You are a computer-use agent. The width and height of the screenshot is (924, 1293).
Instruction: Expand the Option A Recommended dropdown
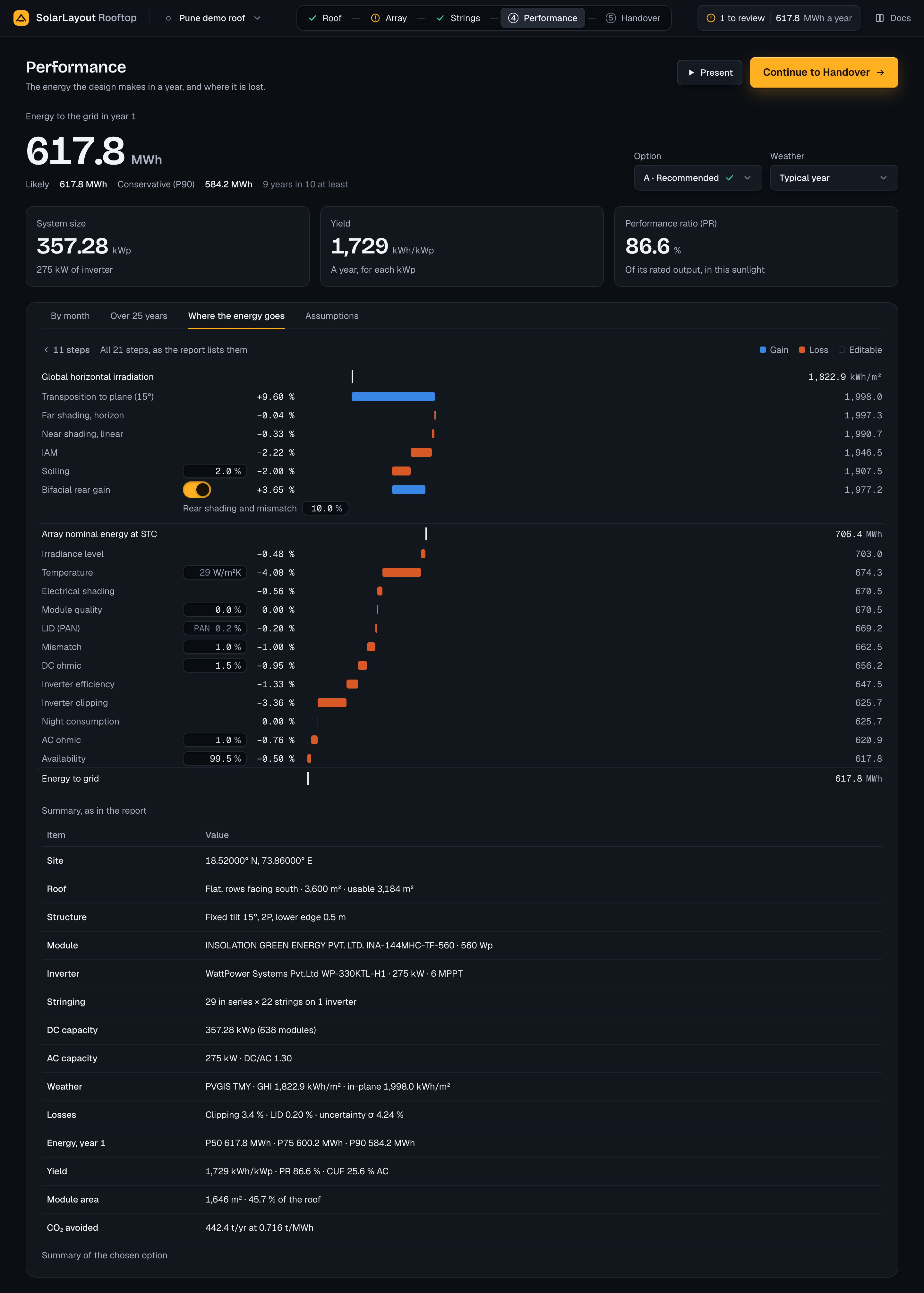point(697,178)
